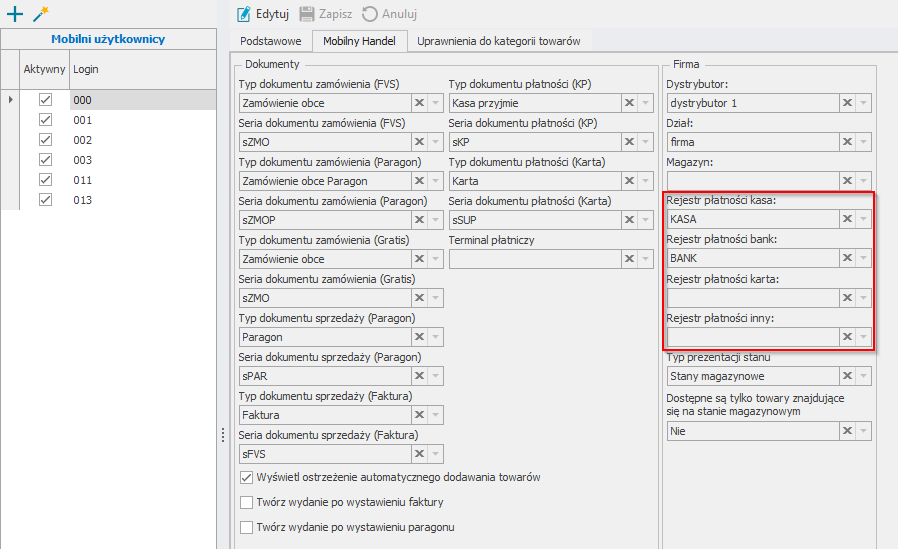The image size is (898, 549).
Task: Expand the Typ prezentacji stanu dropdown
Action: coord(863,376)
